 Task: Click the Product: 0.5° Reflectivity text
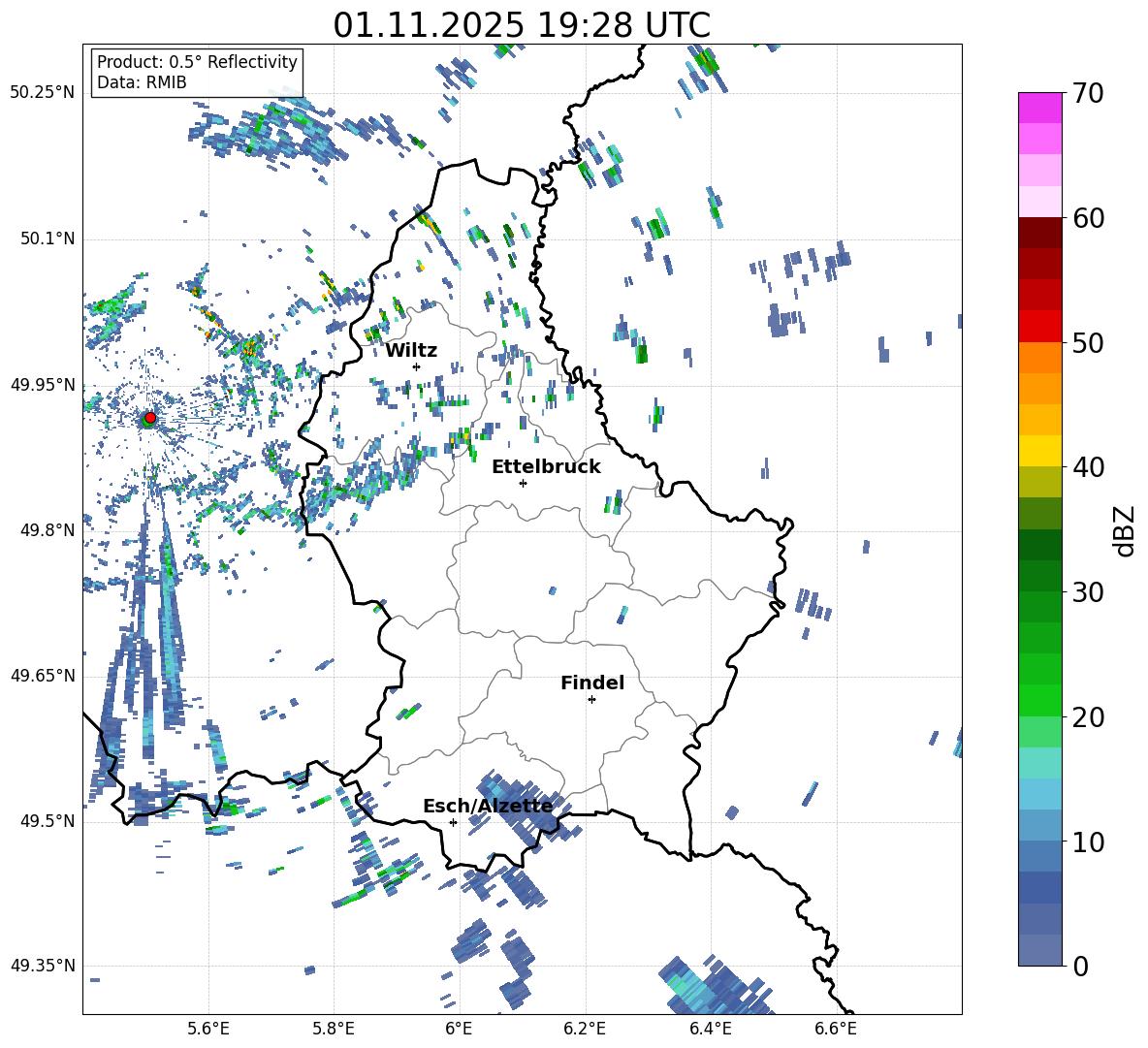(197, 62)
